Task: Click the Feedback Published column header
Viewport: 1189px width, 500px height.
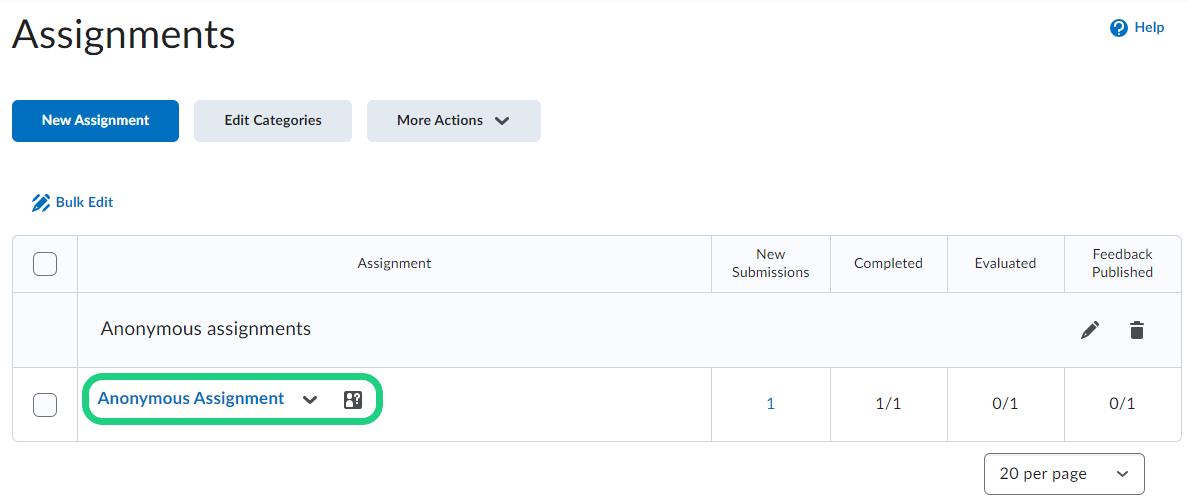Action: pos(1122,263)
